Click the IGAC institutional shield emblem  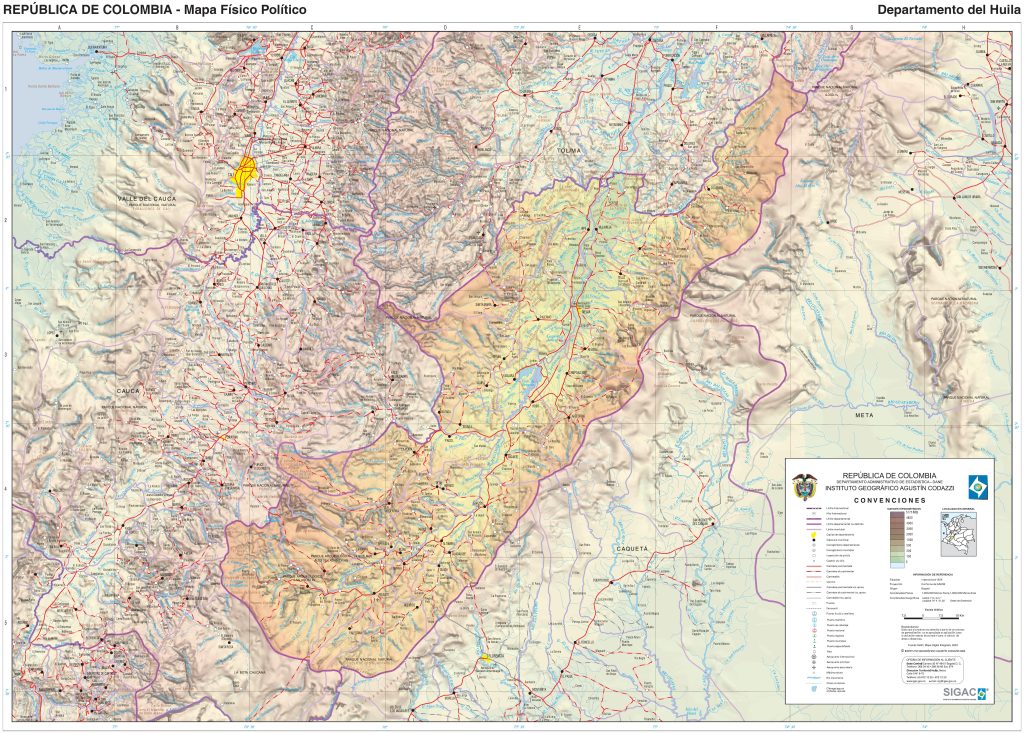[978, 488]
